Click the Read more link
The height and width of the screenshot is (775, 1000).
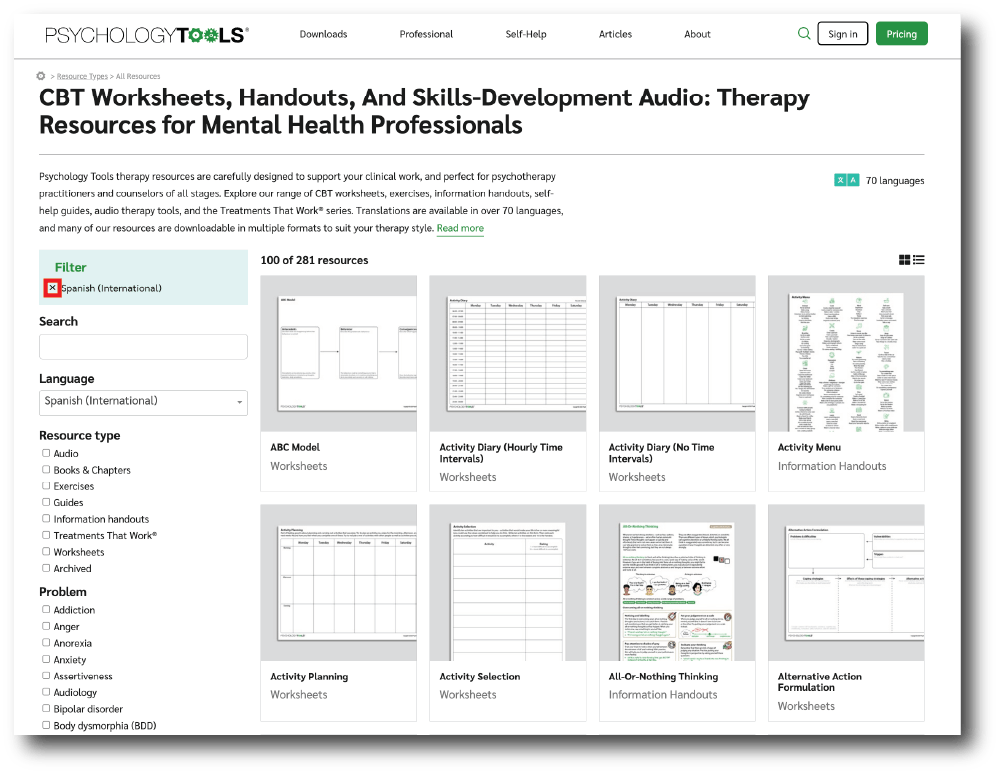[x=460, y=228]
